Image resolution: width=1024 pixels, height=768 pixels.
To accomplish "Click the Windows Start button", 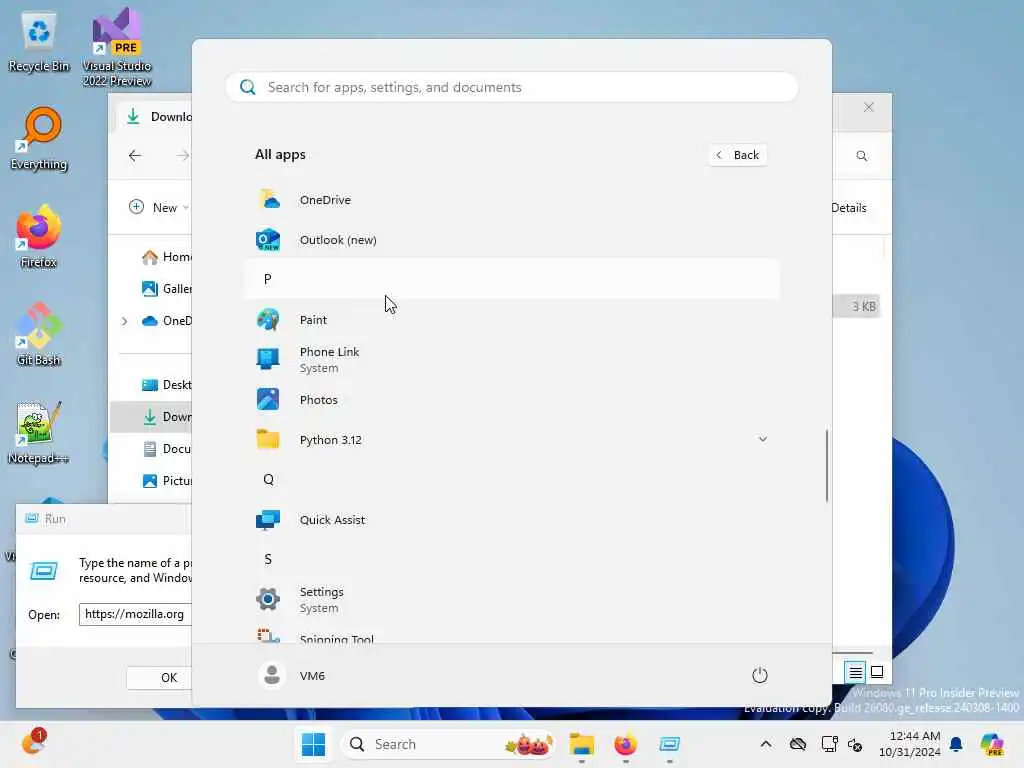I will [313, 744].
